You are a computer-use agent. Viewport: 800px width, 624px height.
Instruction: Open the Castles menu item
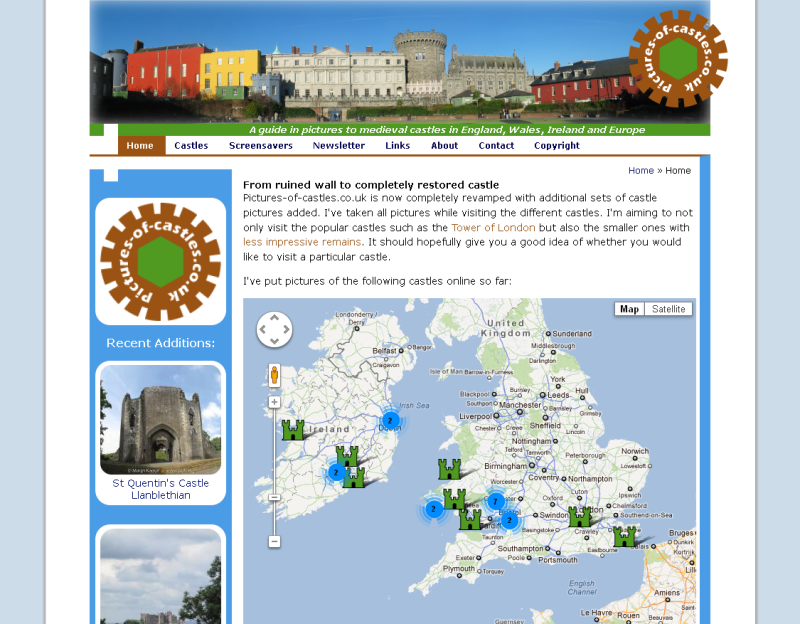(191, 146)
